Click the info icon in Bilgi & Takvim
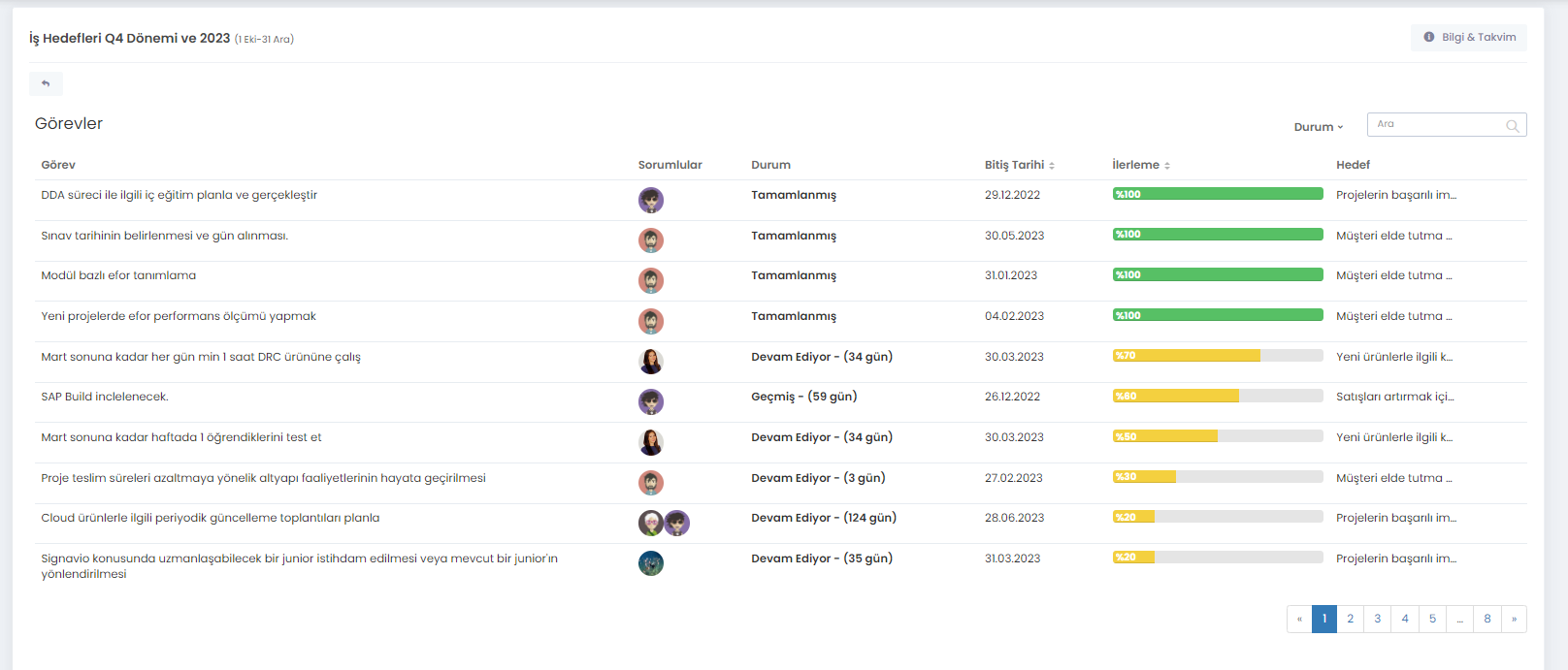 [x=1429, y=37]
